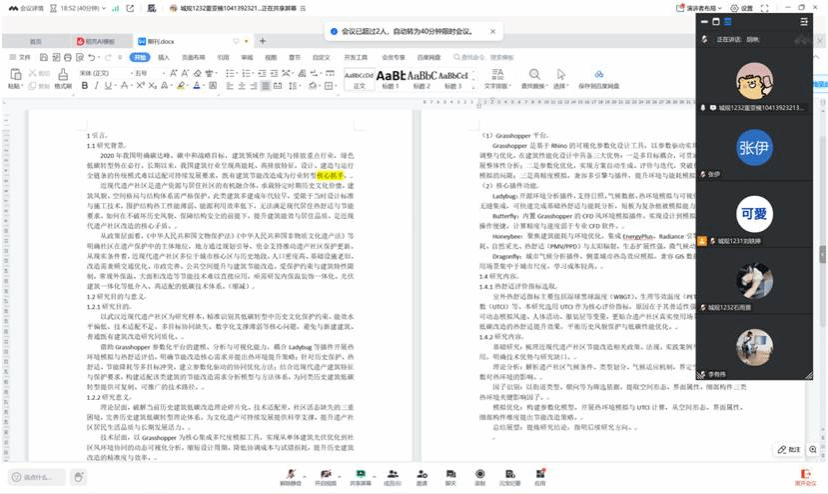Add a new document tab with plus
828x494 pixels.
[262, 41]
